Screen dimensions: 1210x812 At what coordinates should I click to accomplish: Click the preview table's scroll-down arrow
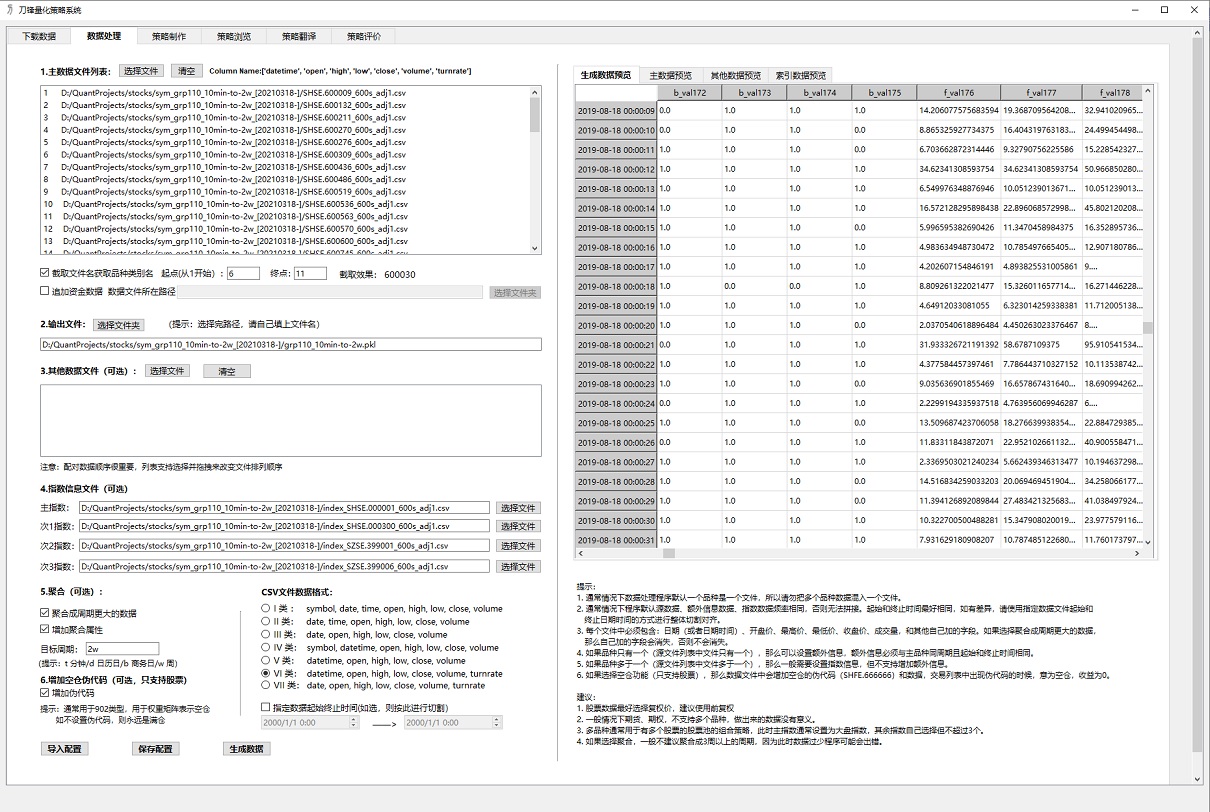pyautogui.click(x=1147, y=542)
